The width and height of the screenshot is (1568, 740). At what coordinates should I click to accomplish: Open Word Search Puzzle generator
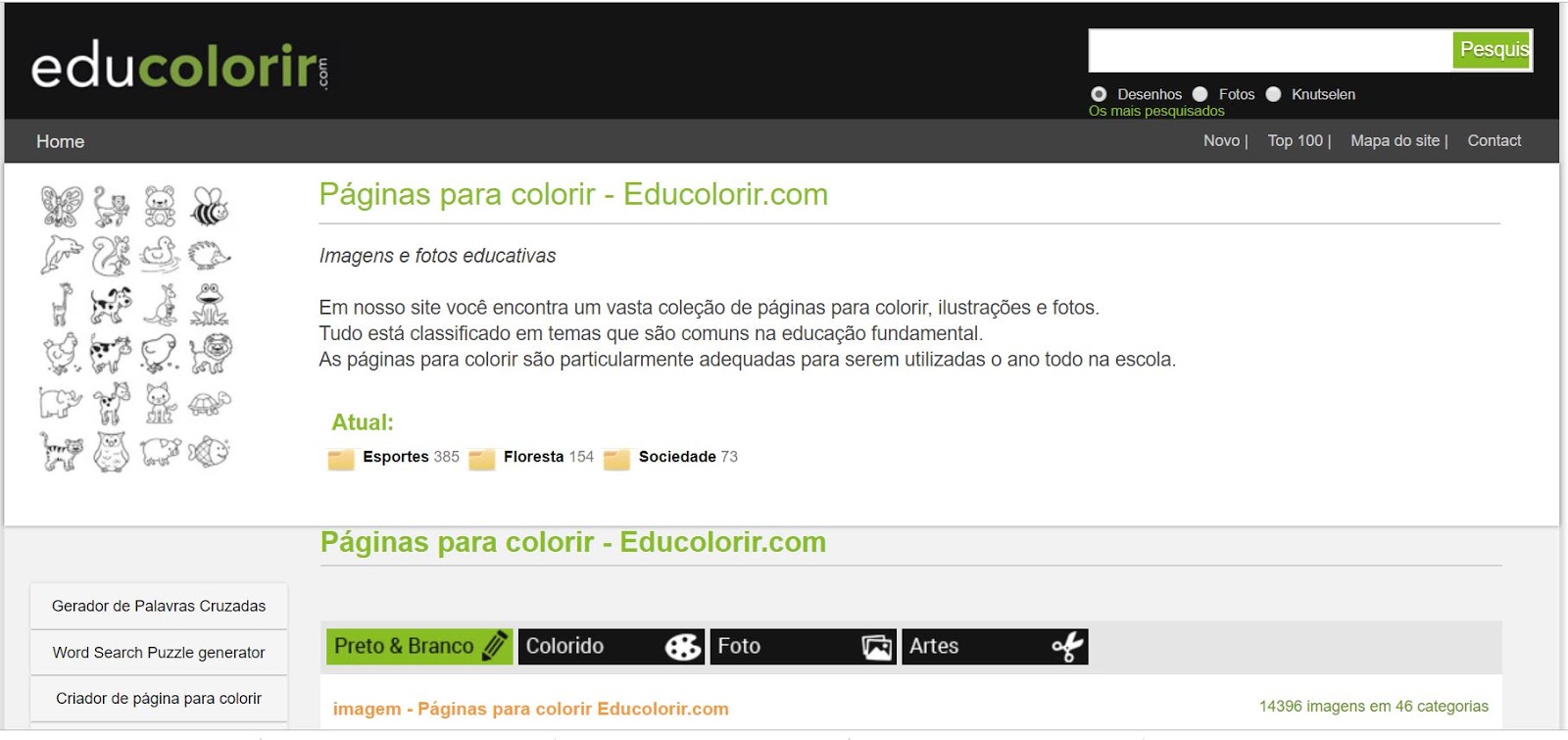point(159,652)
